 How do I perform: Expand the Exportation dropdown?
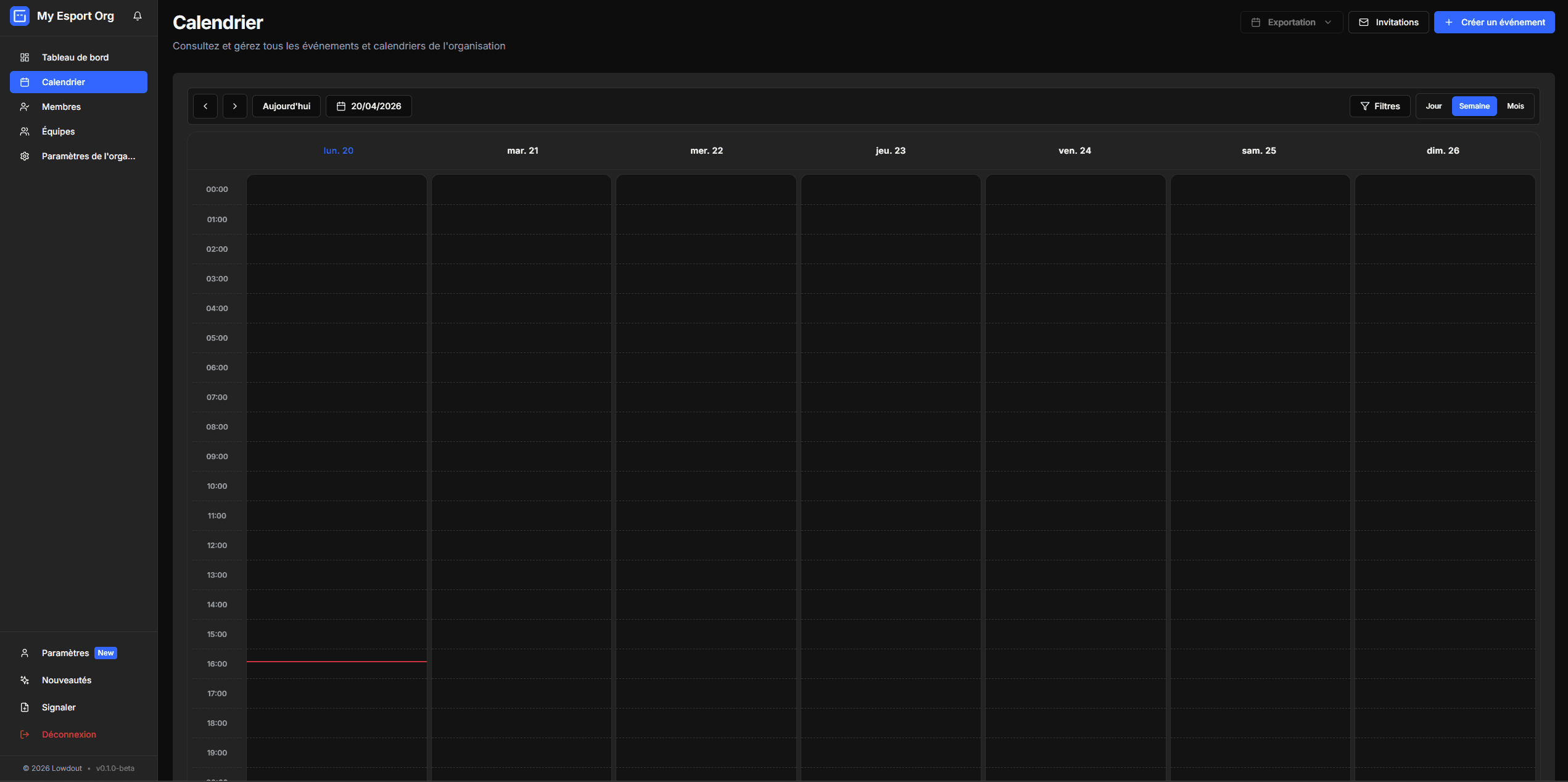[x=1291, y=22]
